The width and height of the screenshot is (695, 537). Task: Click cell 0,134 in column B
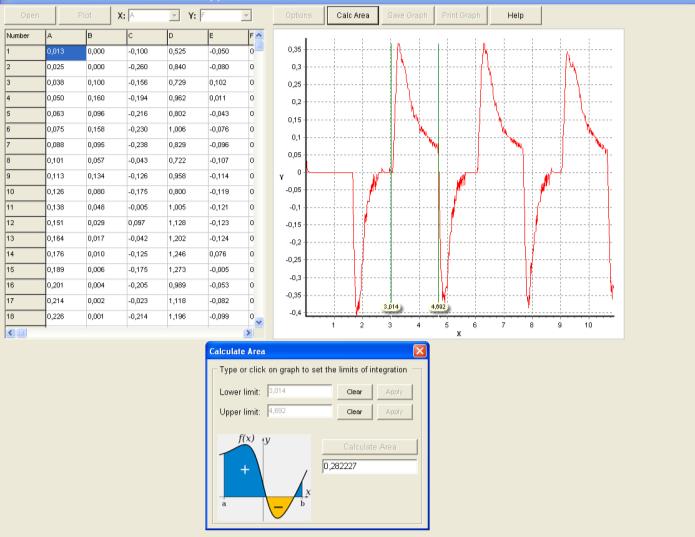106,177
